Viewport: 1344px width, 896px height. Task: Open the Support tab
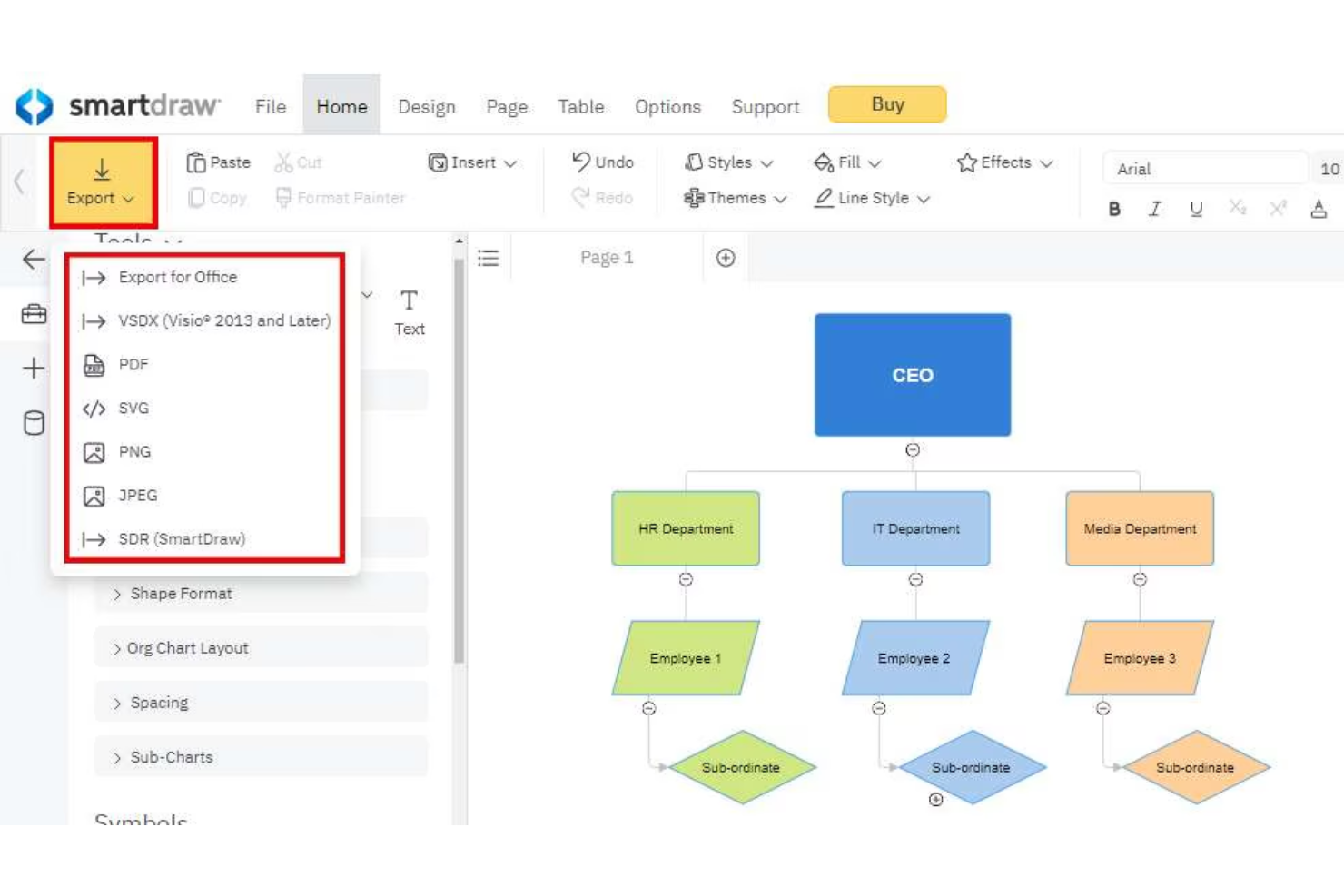click(766, 106)
